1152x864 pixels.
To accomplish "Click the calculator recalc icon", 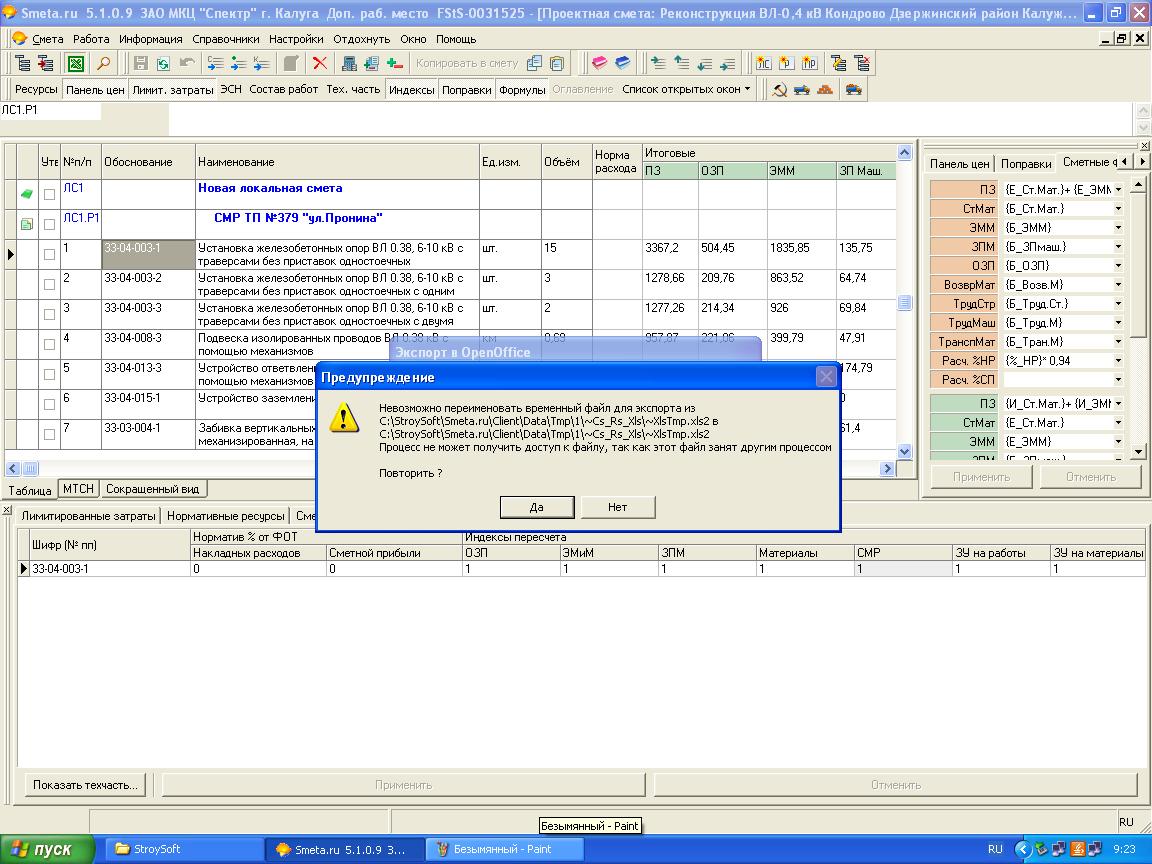I will [x=350, y=63].
